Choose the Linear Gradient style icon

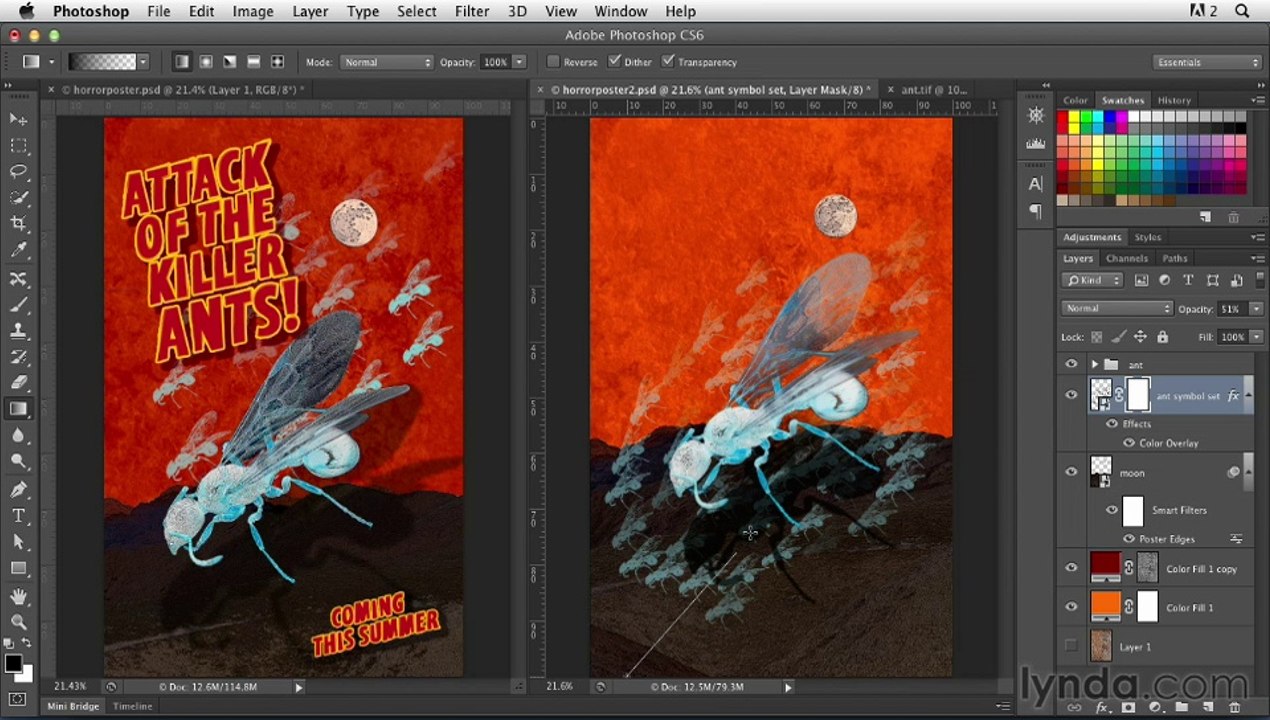[182, 62]
